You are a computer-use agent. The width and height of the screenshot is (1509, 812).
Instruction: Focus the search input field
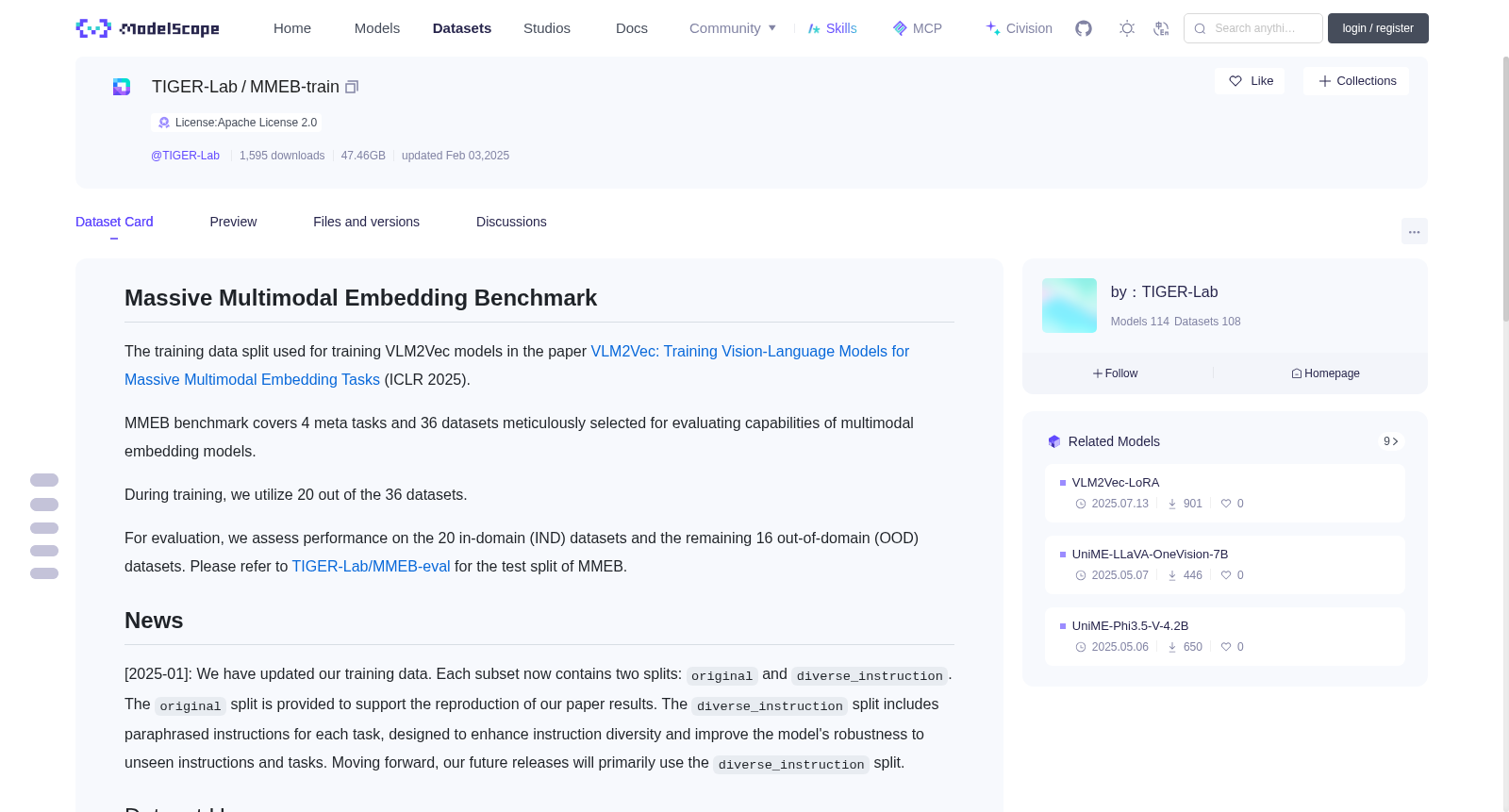[x=1253, y=28]
